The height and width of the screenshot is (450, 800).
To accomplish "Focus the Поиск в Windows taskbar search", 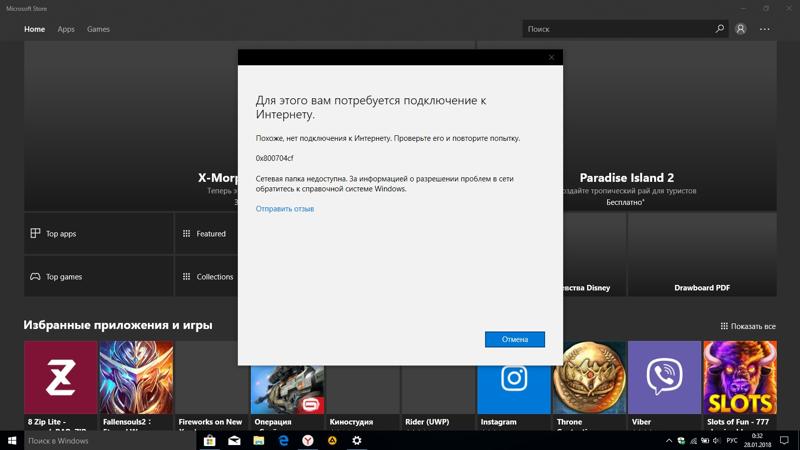I will (x=110, y=440).
